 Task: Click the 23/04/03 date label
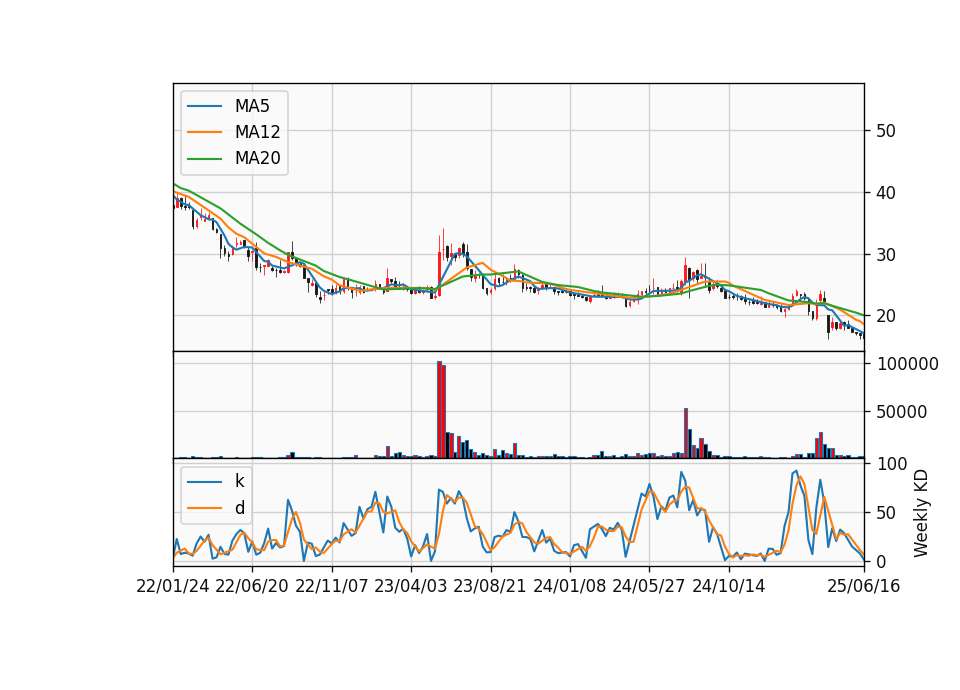tap(410, 587)
